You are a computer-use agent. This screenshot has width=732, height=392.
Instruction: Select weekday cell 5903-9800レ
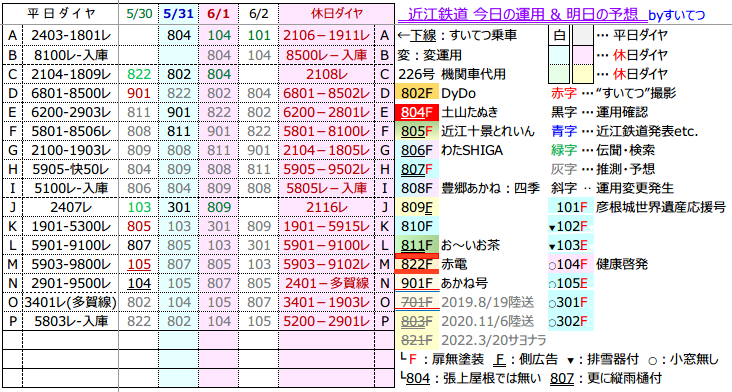click(x=70, y=265)
